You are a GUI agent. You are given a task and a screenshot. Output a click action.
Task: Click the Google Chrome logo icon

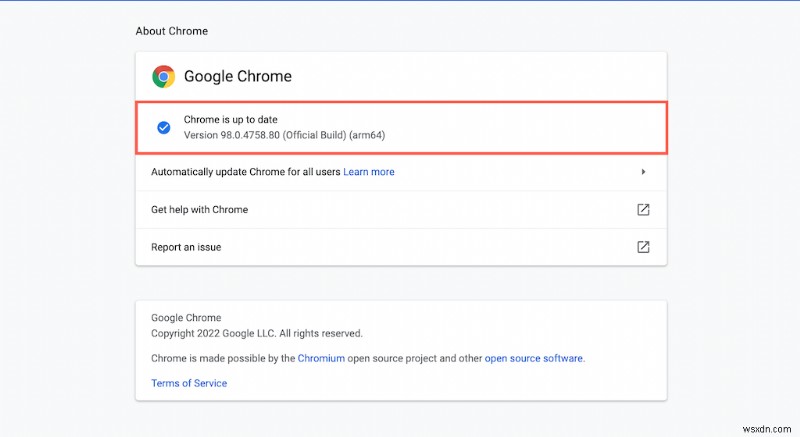click(x=163, y=76)
